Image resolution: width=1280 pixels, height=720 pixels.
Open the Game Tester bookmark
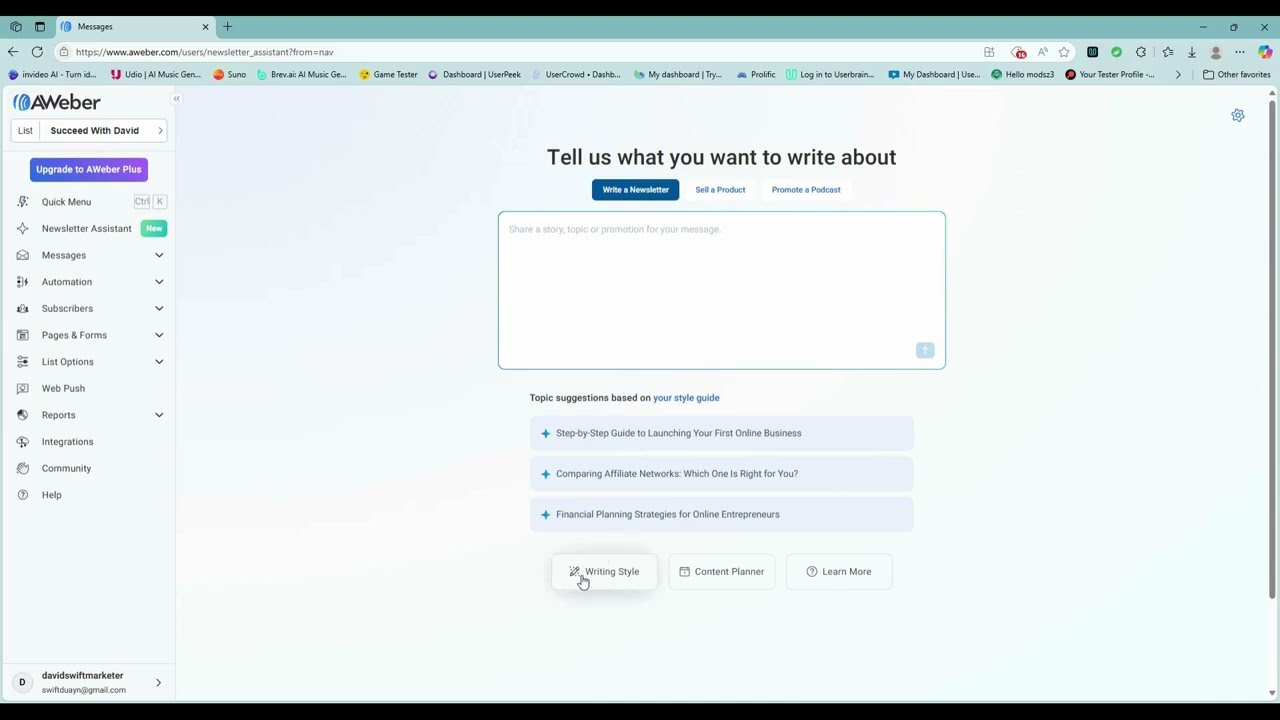[388, 74]
